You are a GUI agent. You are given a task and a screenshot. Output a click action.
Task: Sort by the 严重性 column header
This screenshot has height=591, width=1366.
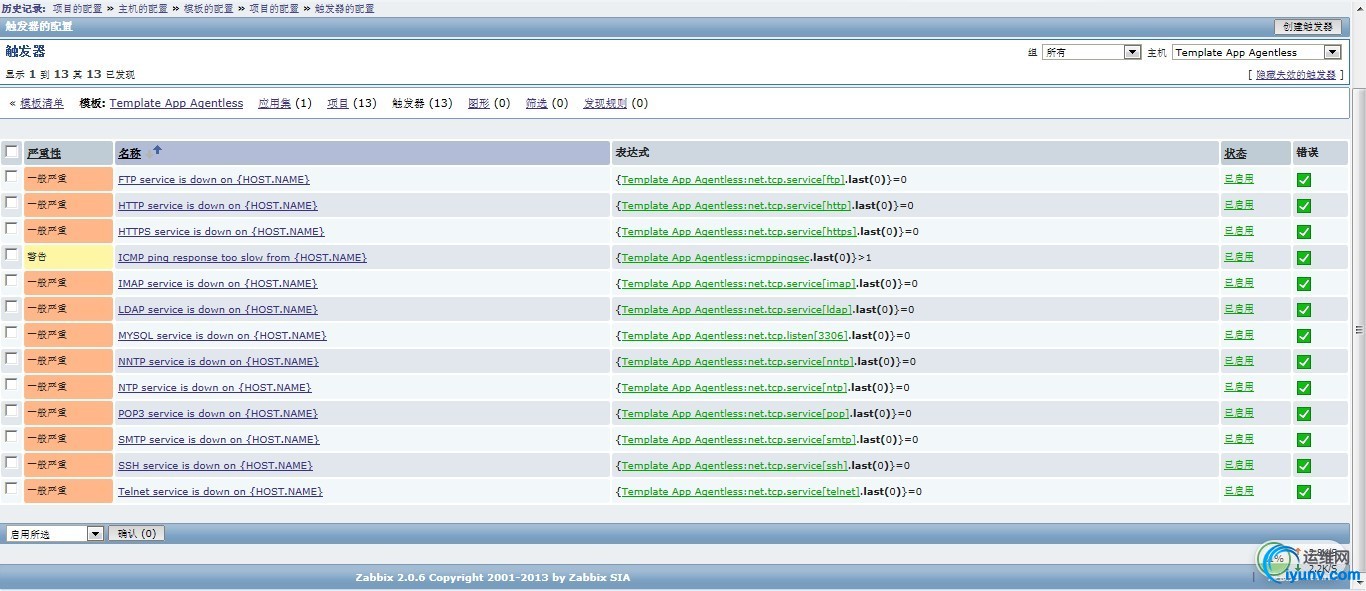tap(44, 153)
